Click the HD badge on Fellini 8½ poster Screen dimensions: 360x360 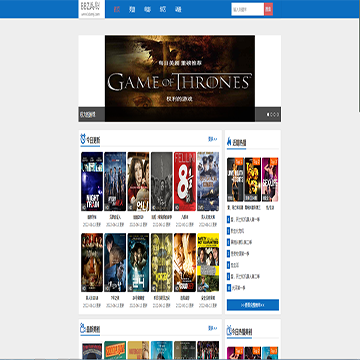(x=177, y=207)
